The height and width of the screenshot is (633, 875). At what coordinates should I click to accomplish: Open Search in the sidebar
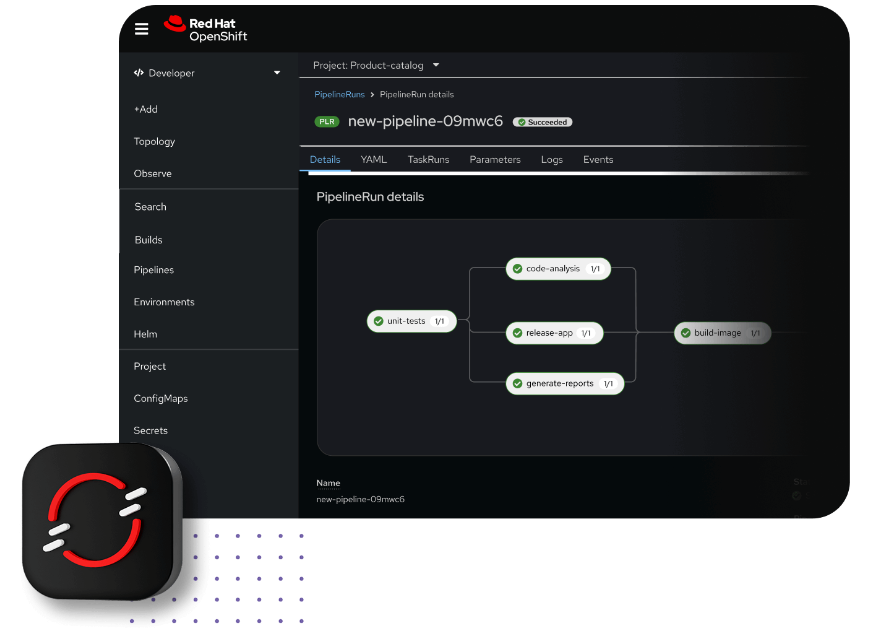pyautogui.click(x=150, y=207)
